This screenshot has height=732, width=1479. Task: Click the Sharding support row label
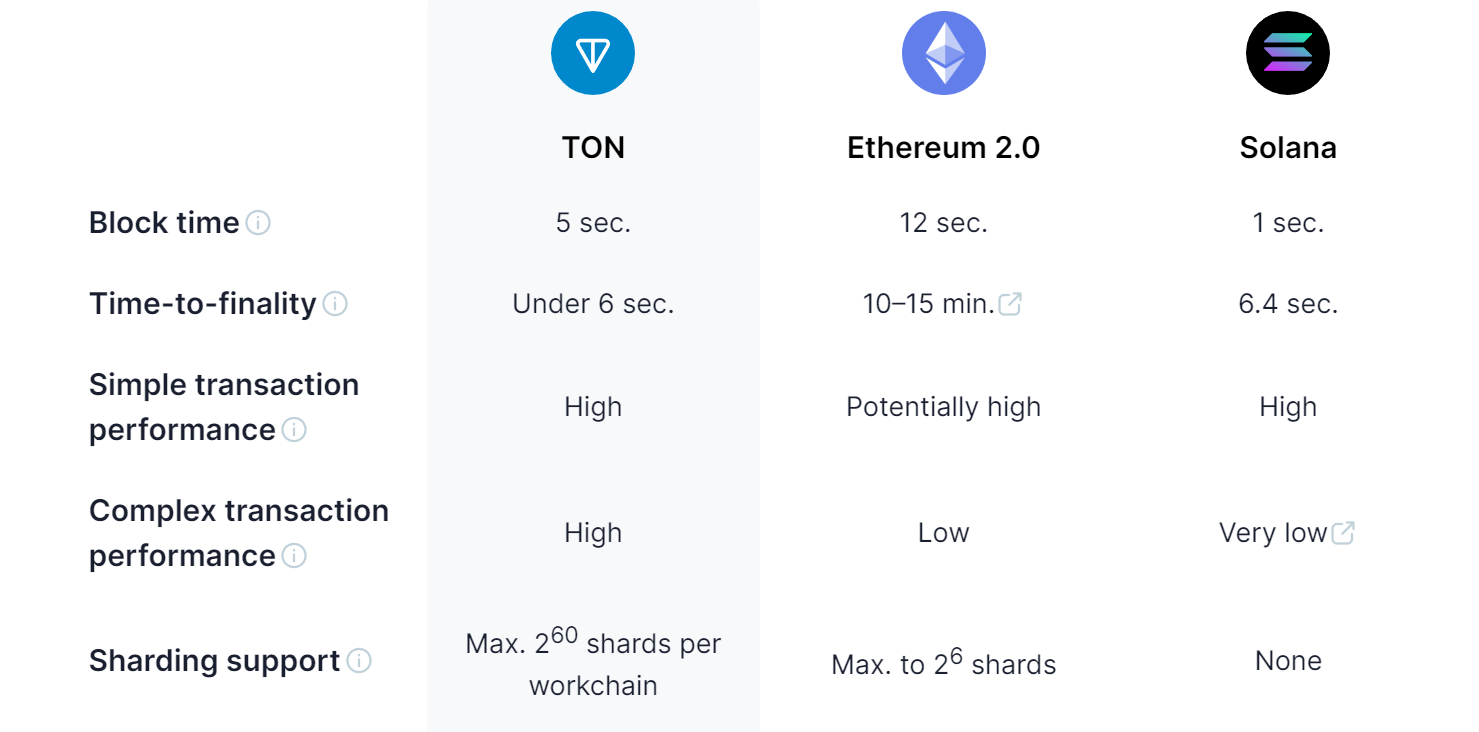point(214,661)
